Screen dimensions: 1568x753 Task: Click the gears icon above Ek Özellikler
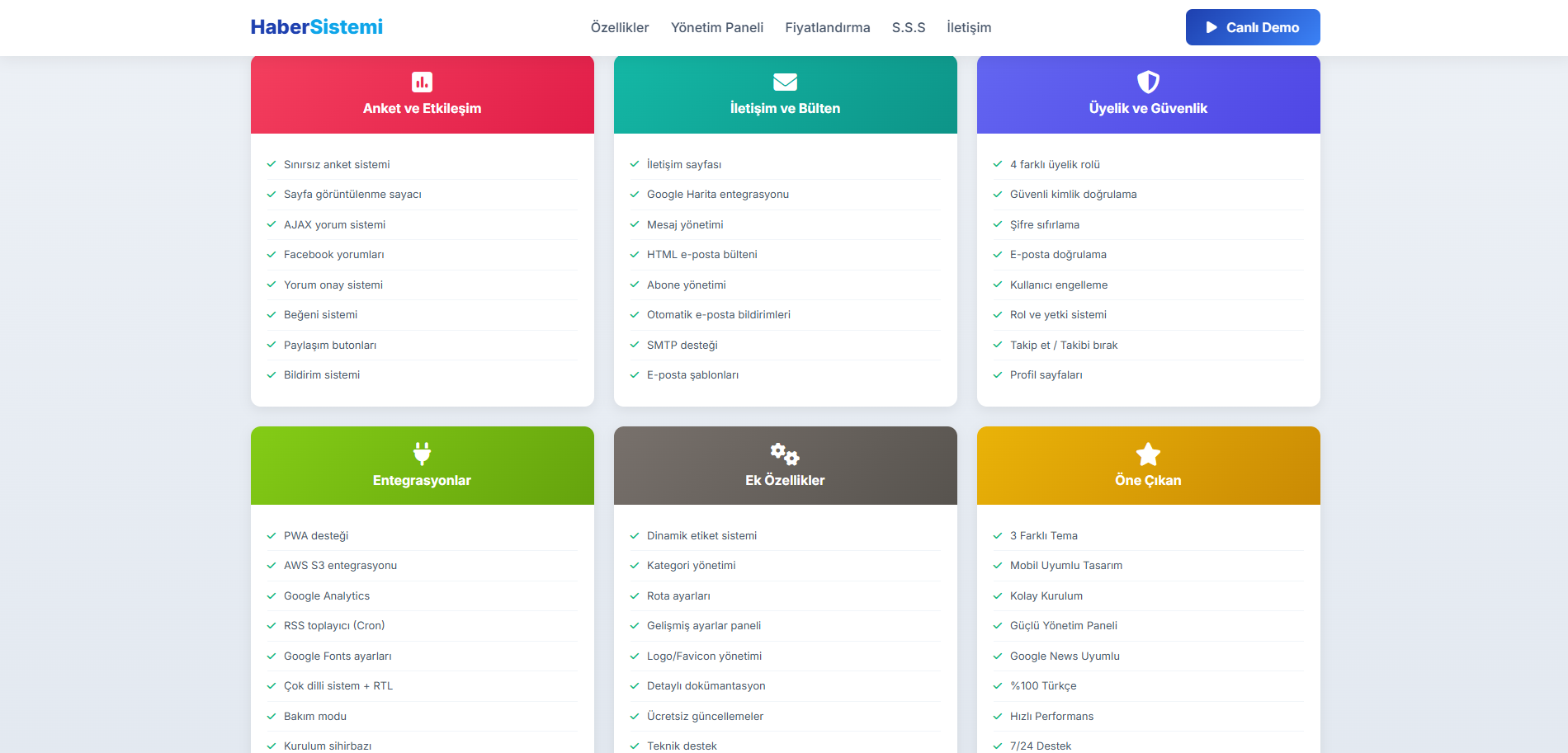(x=785, y=454)
